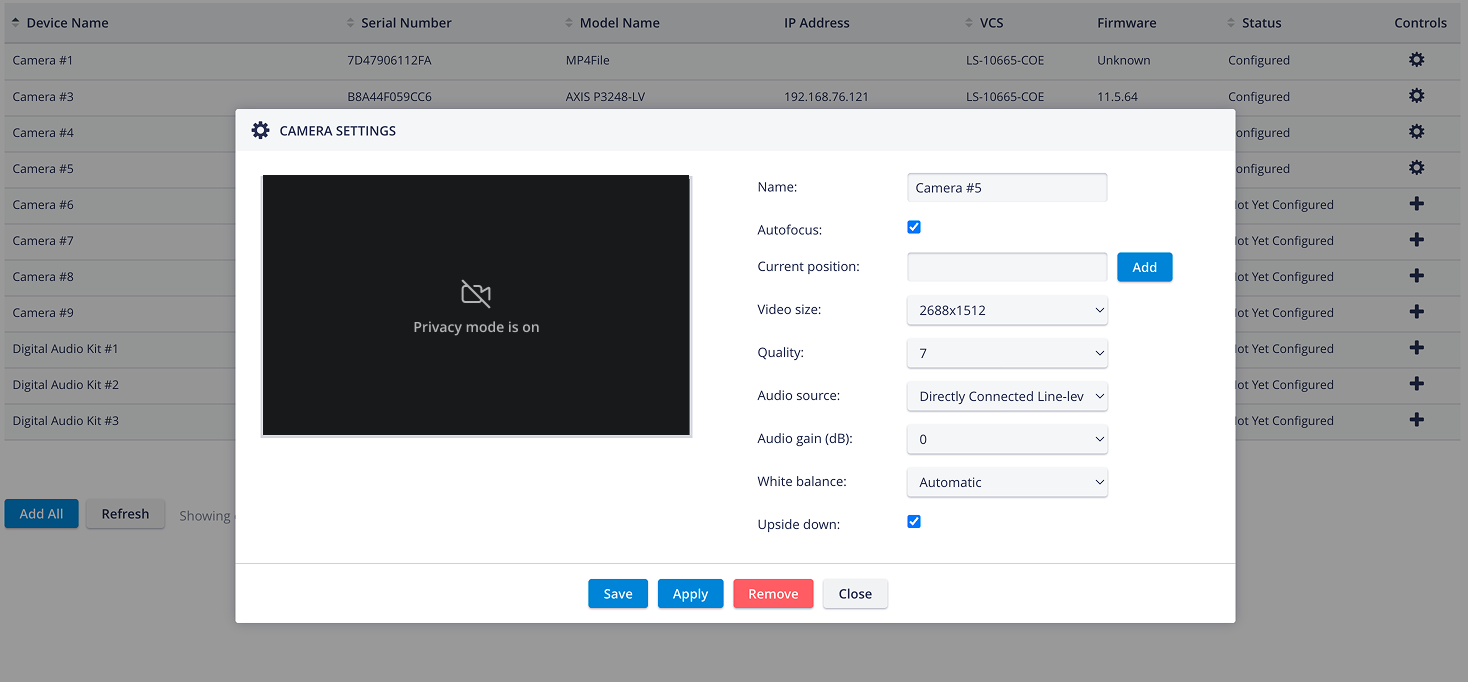Viewport: 1468px width, 682px height.
Task: Toggle the Upside down checkbox
Action: (x=914, y=521)
